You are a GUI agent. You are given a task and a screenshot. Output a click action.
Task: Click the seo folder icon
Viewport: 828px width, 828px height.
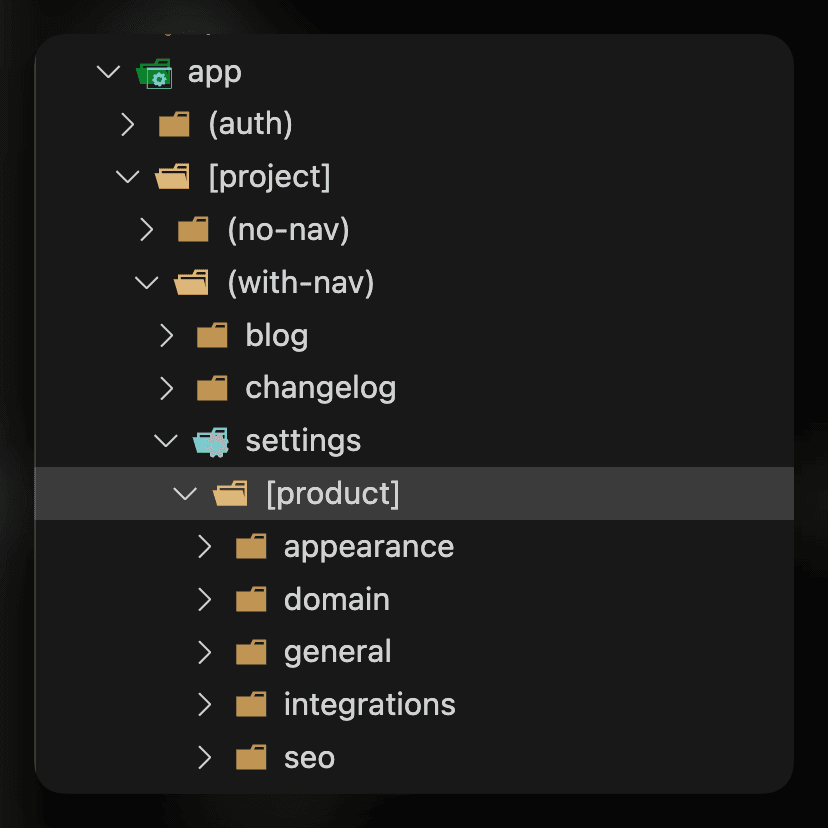coord(251,758)
